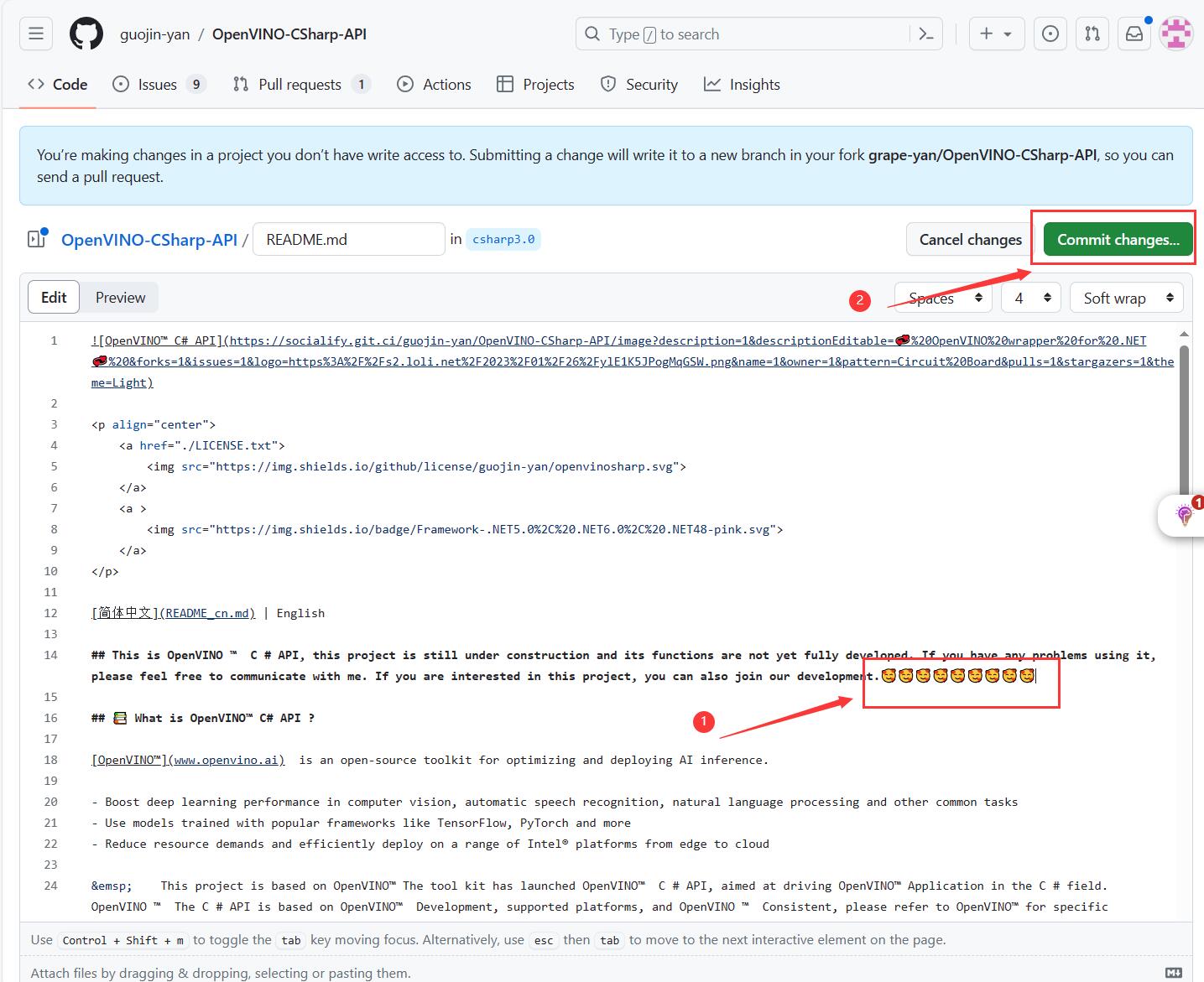This screenshot has height=982, width=1204.
Task: Click Commit changes button
Action: tap(1118, 239)
